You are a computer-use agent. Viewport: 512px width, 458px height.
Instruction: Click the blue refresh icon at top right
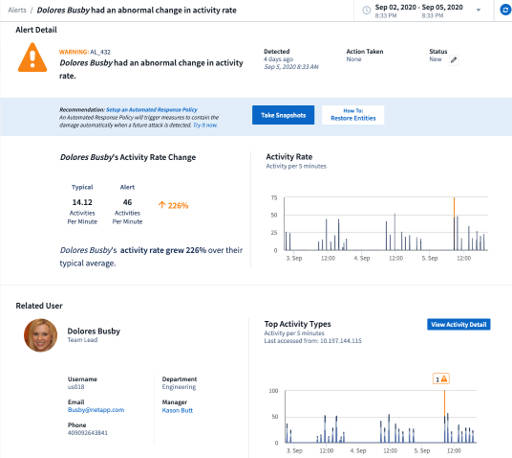(x=505, y=10)
